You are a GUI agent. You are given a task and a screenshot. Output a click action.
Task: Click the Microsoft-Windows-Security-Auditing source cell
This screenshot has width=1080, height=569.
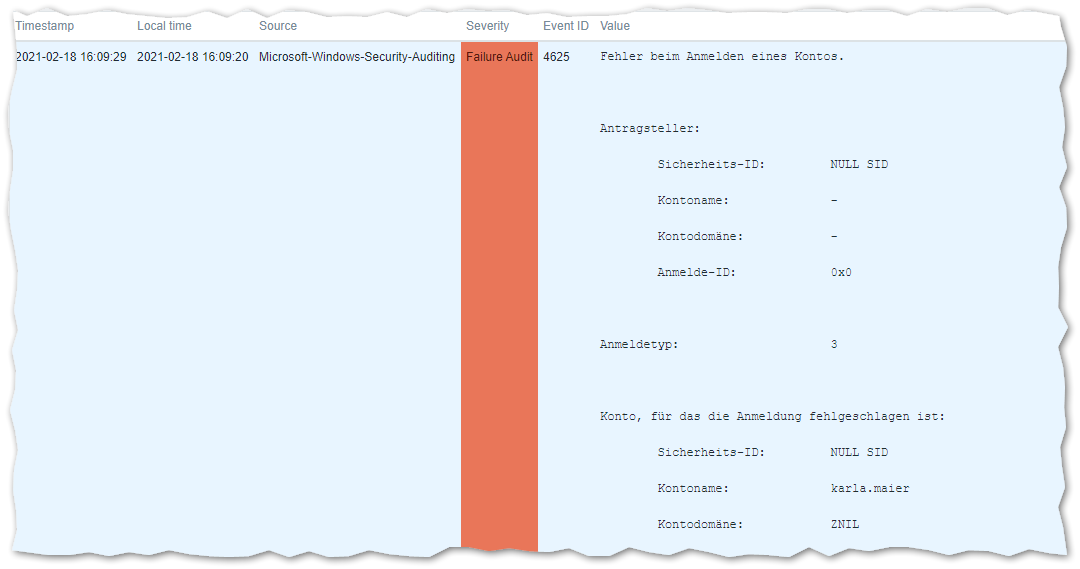pyautogui.click(x=356, y=57)
